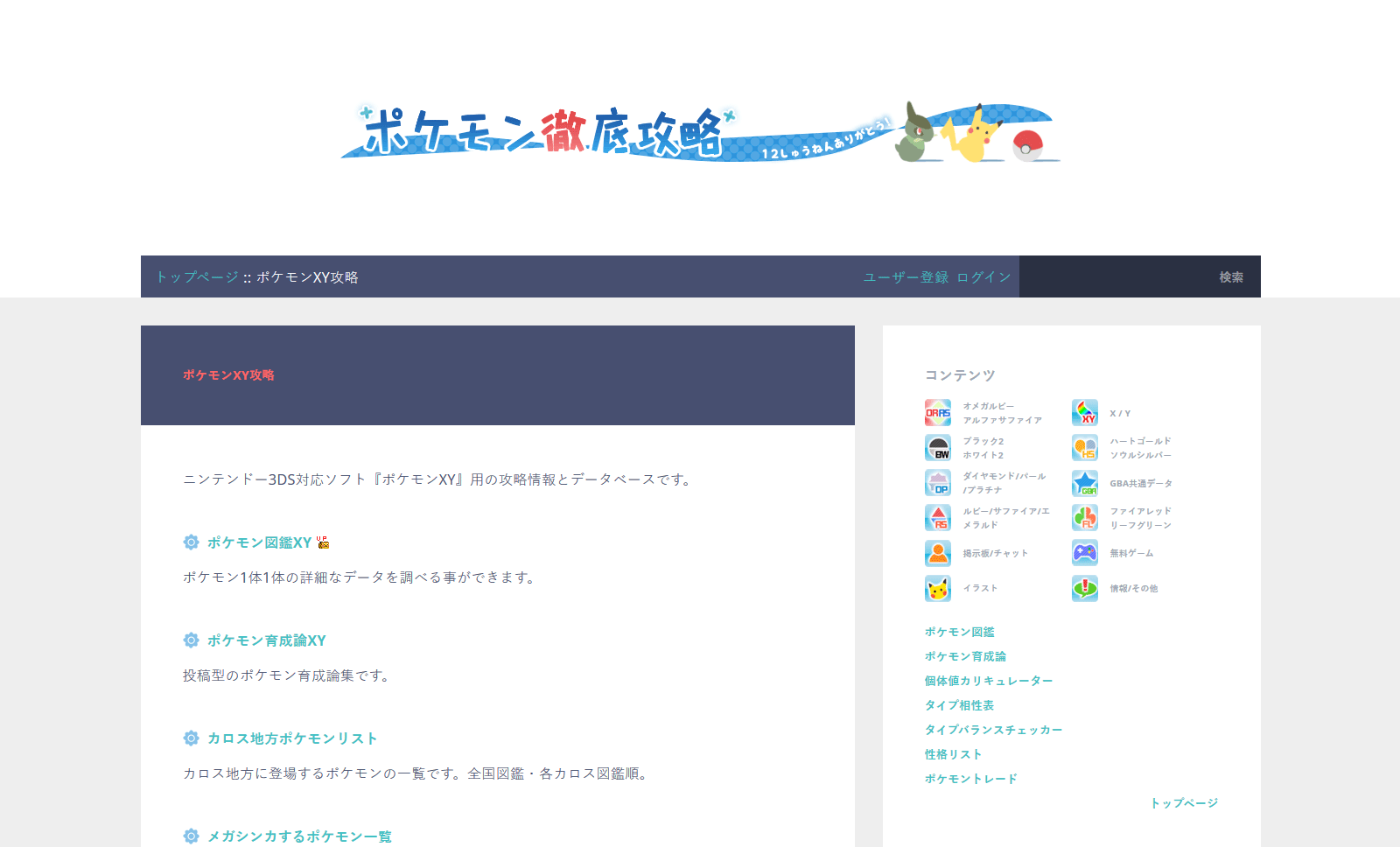Click the GBA common data star icon
Screen dimensions: 1400x847
(1085, 483)
